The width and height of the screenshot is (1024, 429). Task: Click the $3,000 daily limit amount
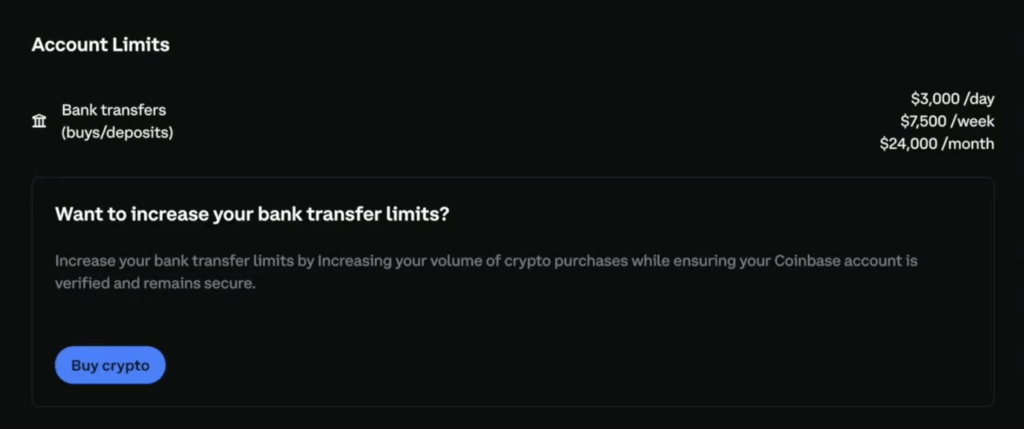[933, 98]
